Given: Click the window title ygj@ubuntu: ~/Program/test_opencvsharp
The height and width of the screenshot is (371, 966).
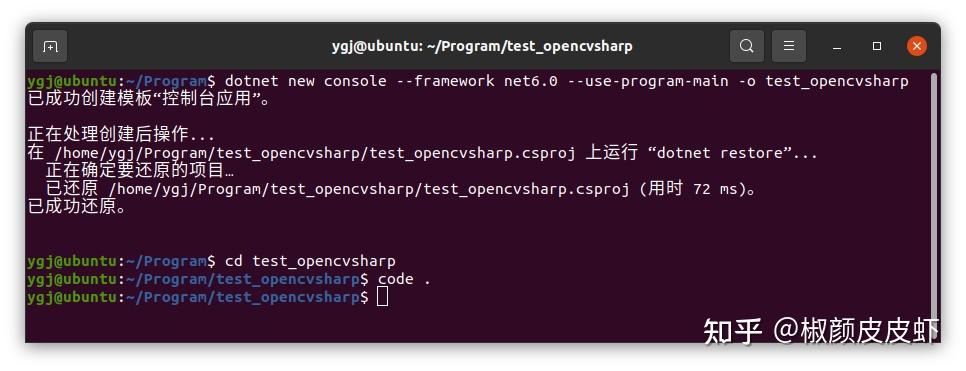Looking at the screenshot, I should (x=482, y=46).
